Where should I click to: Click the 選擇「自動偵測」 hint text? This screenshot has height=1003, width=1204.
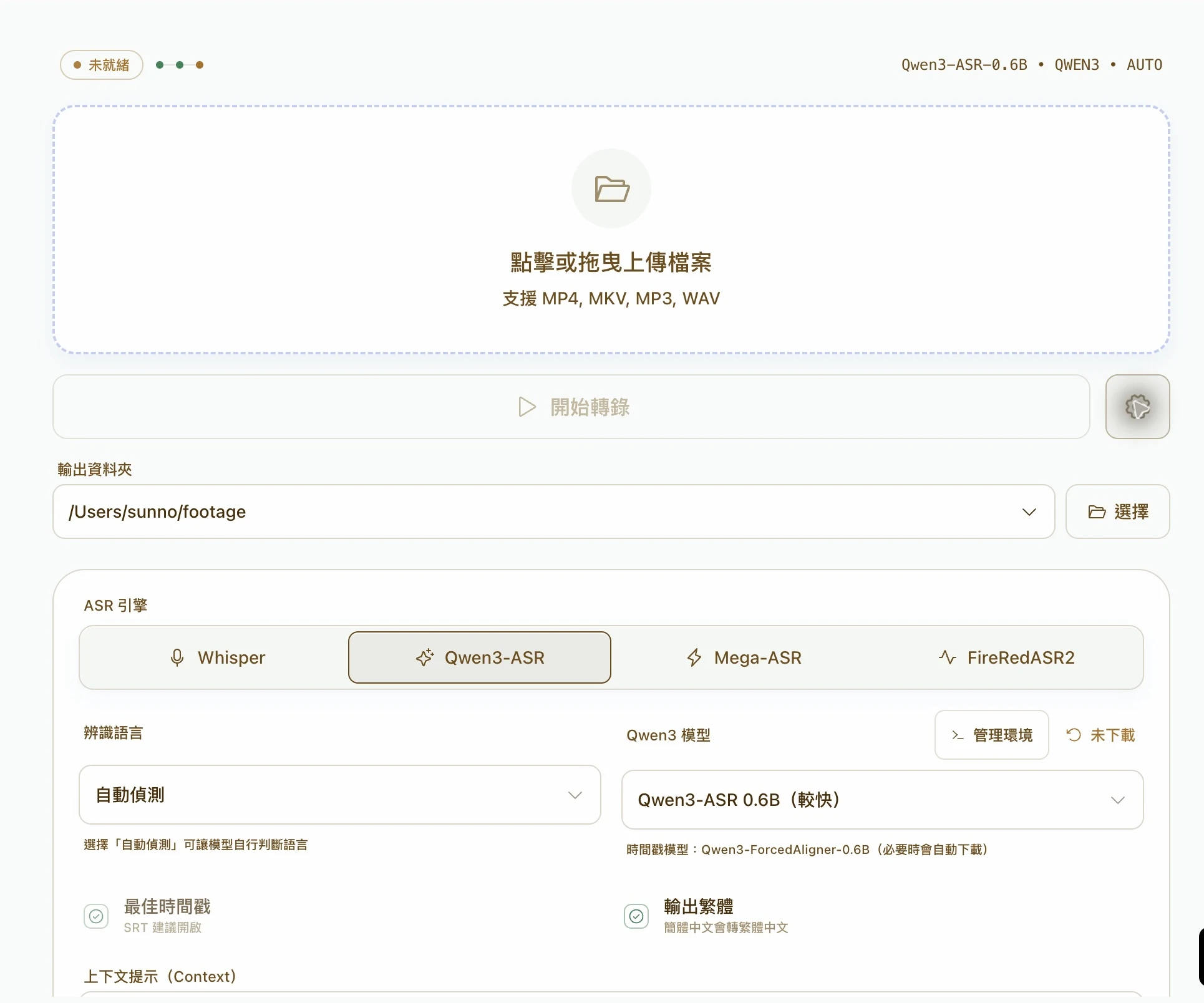[196, 845]
